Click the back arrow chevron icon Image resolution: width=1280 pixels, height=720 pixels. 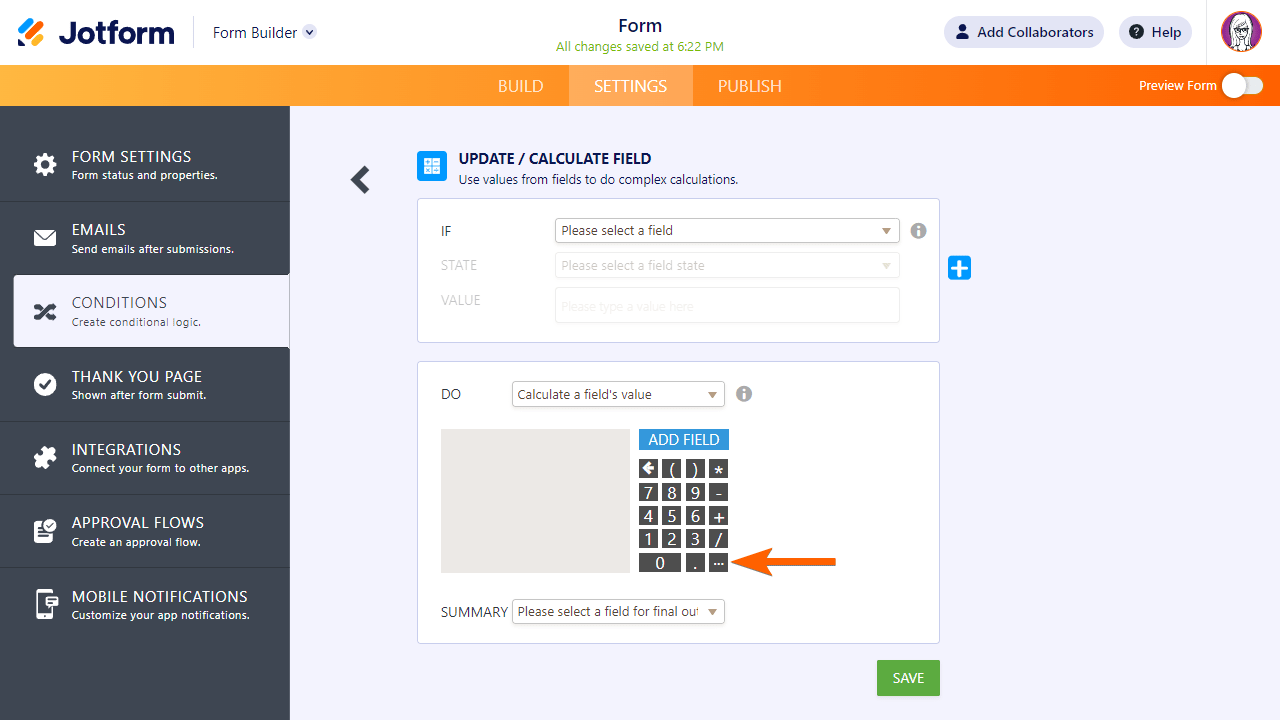coord(360,179)
